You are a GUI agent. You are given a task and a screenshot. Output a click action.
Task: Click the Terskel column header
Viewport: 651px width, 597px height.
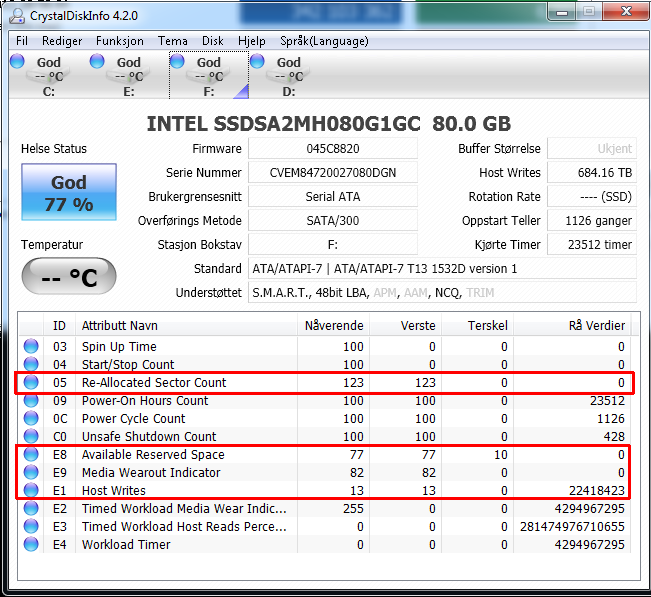pyautogui.click(x=477, y=325)
